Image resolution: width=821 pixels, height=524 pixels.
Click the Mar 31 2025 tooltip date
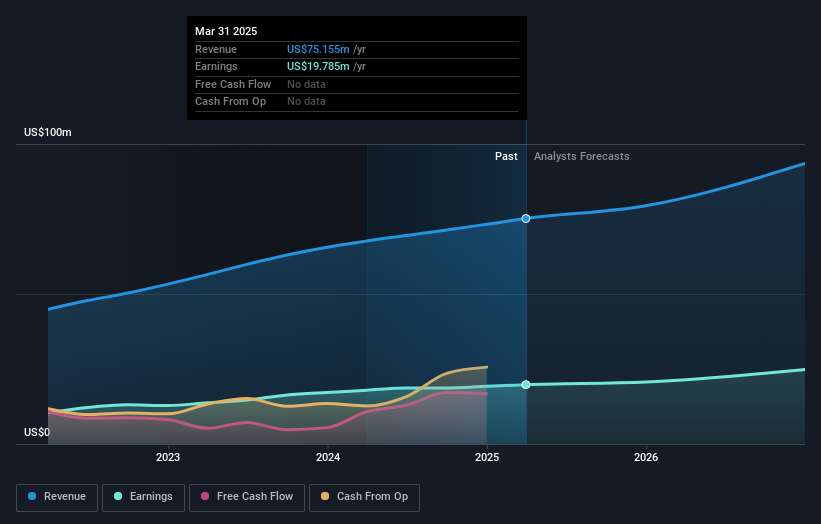click(x=226, y=31)
